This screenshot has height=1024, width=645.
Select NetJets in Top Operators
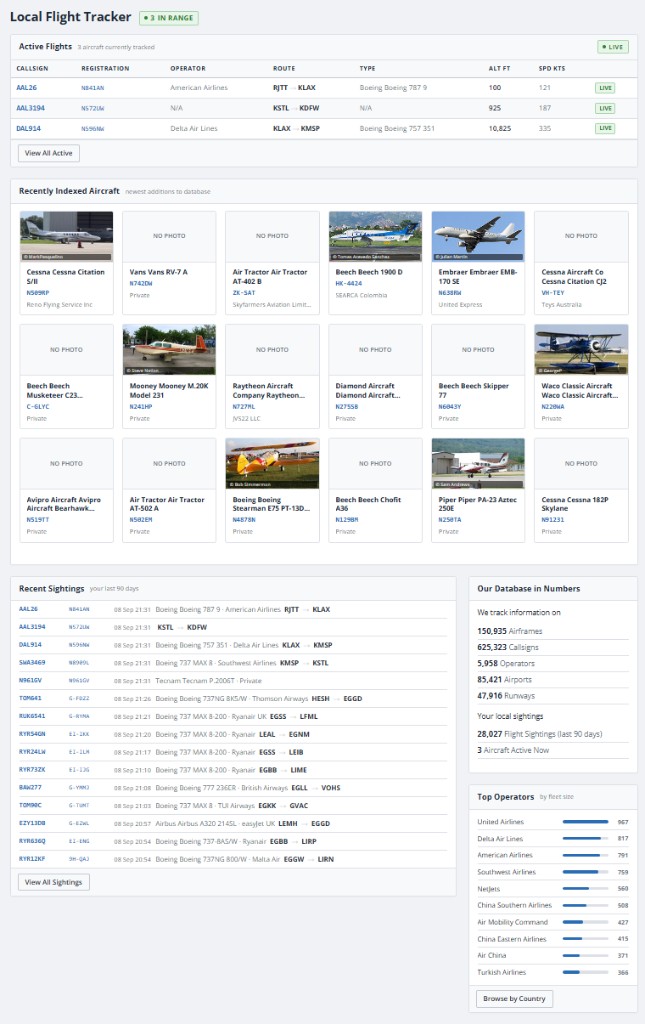click(x=488, y=889)
